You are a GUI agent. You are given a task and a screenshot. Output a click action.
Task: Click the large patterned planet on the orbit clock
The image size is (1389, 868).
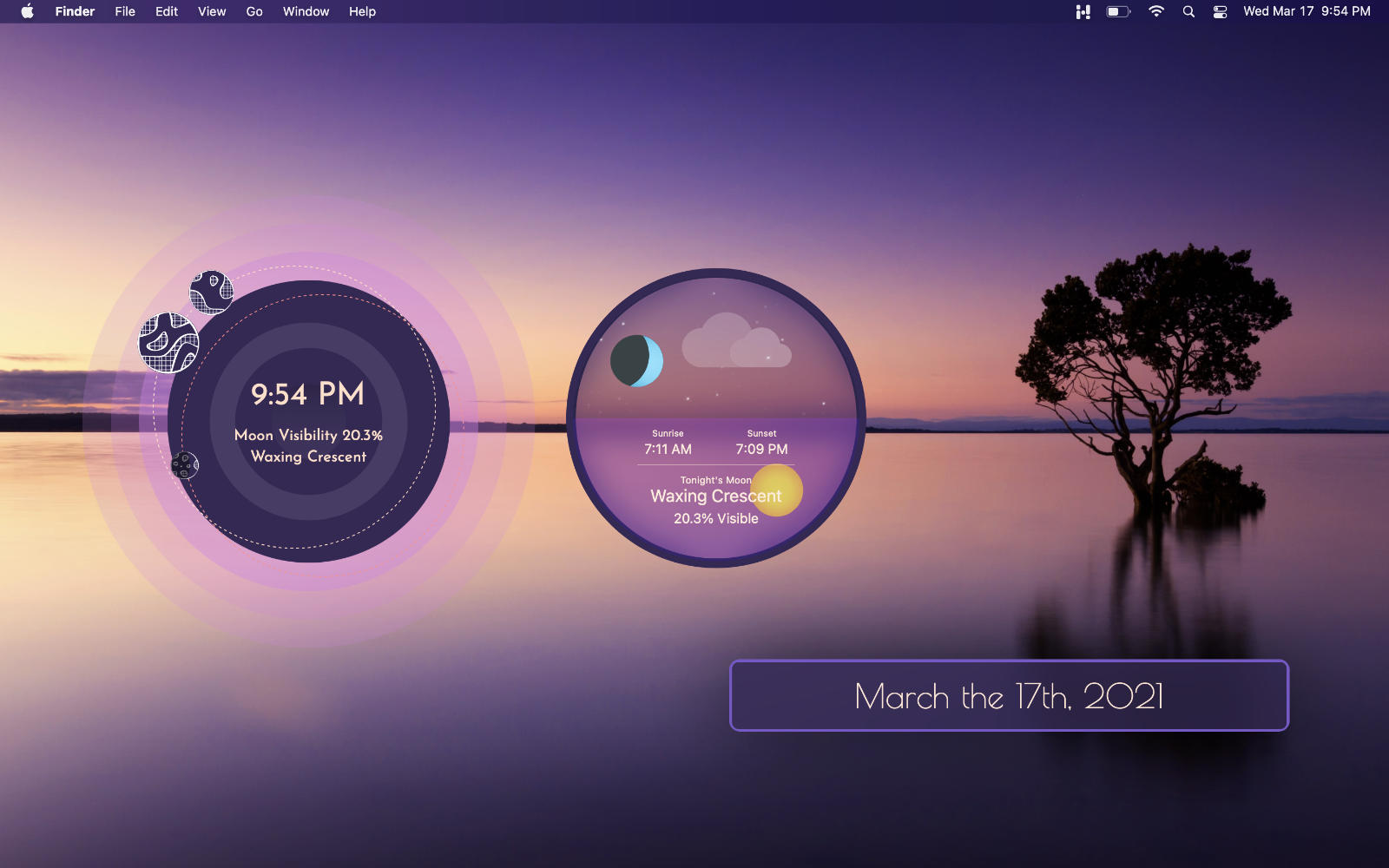click(x=168, y=343)
